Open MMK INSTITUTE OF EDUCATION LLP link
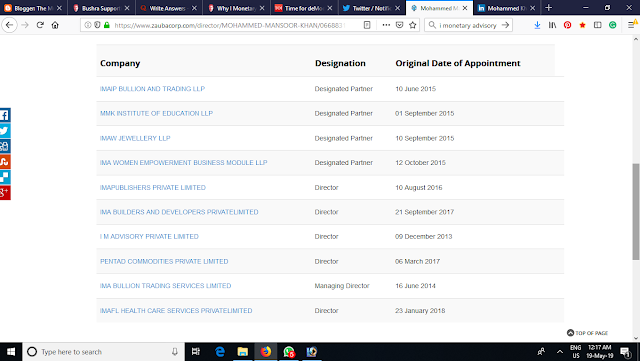Screen dimensions: 640x361 (x=156, y=113)
